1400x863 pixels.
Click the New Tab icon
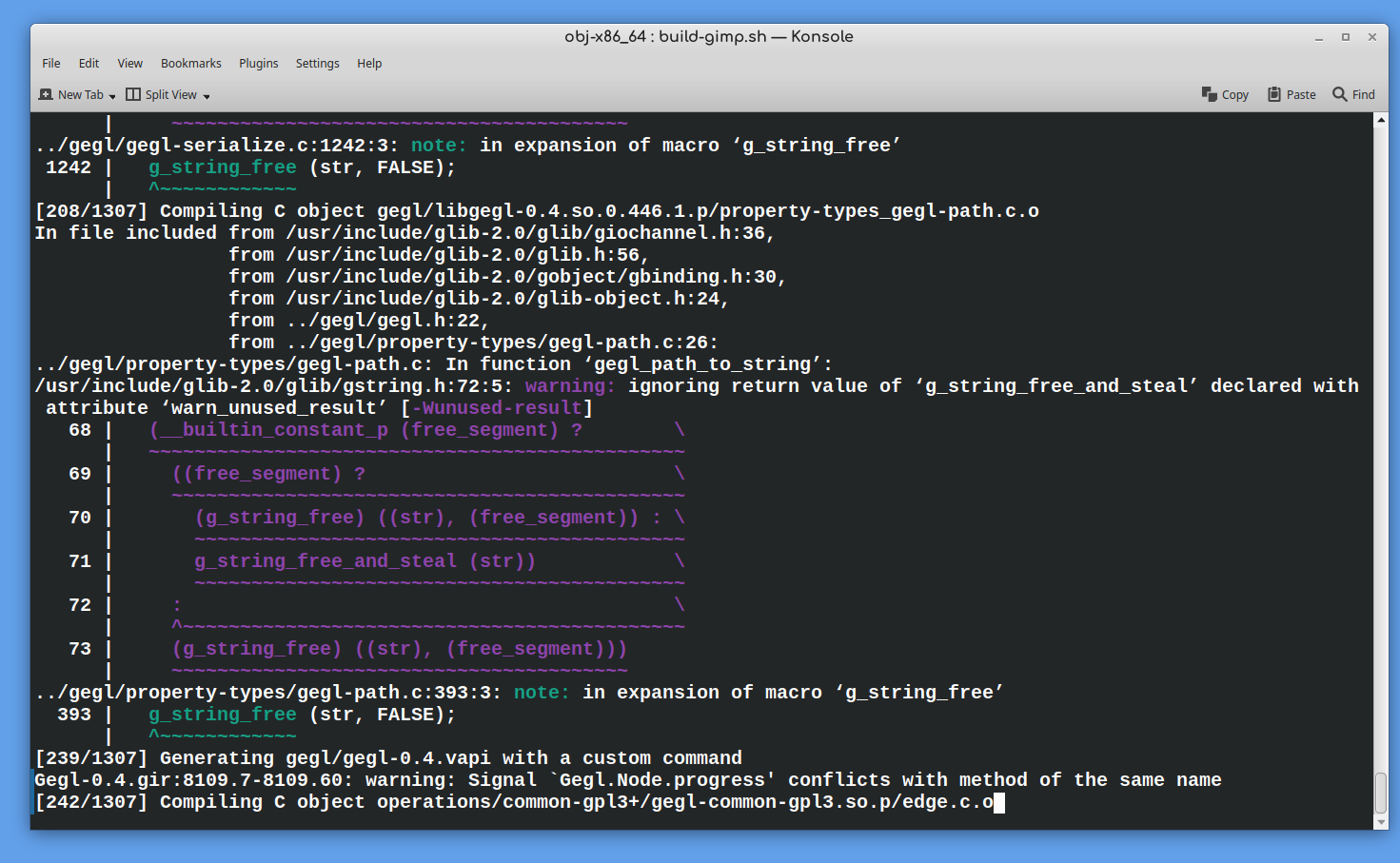click(46, 94)
